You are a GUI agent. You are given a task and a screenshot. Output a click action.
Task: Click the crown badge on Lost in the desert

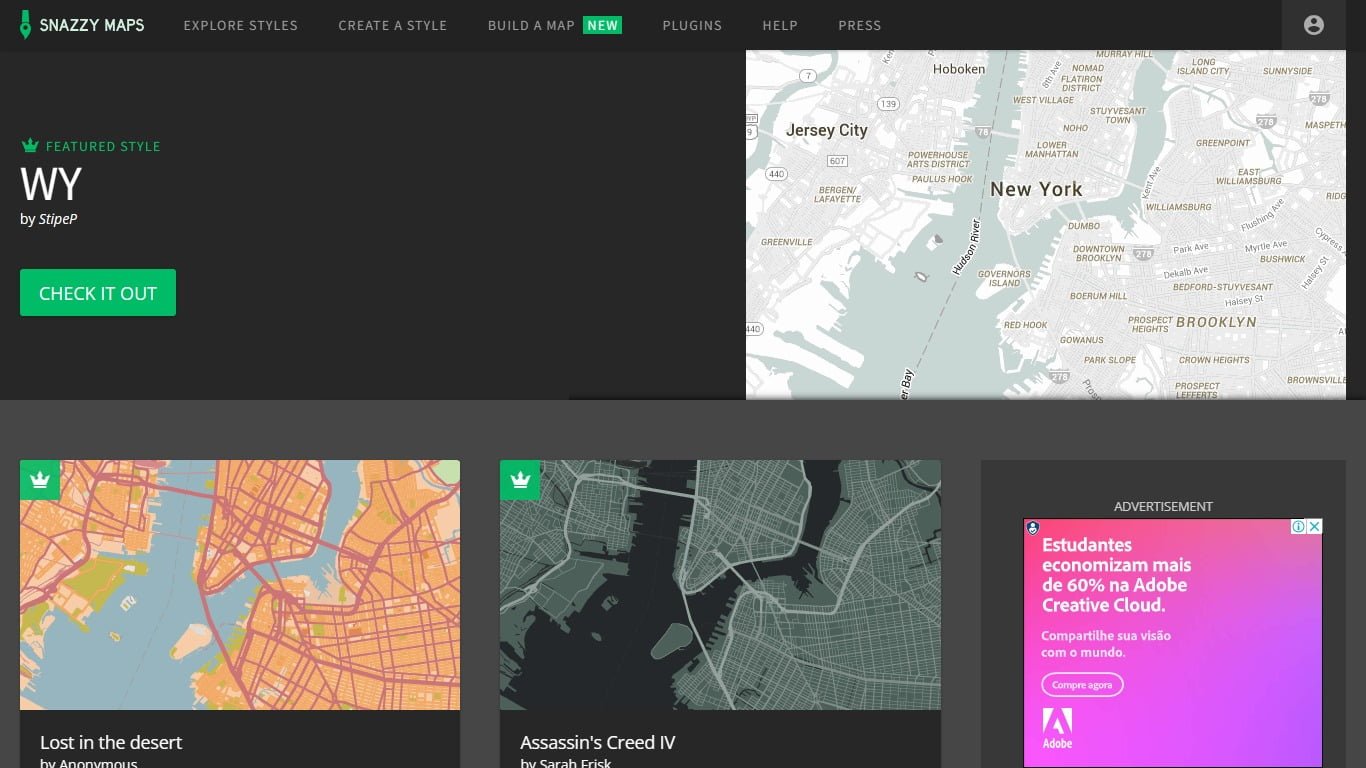click(x=40, y=480)
